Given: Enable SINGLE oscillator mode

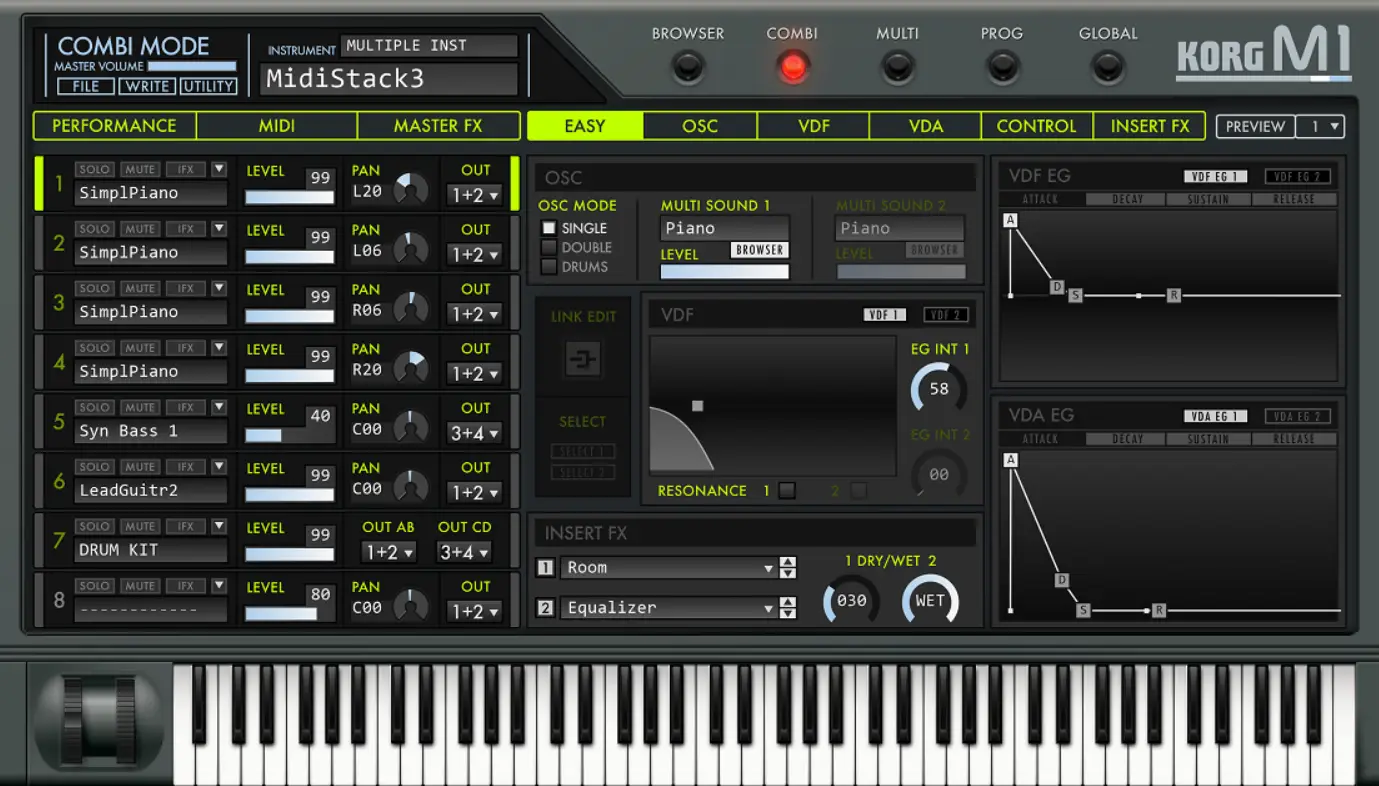Looking at the screenshot, I should (548, 227).
